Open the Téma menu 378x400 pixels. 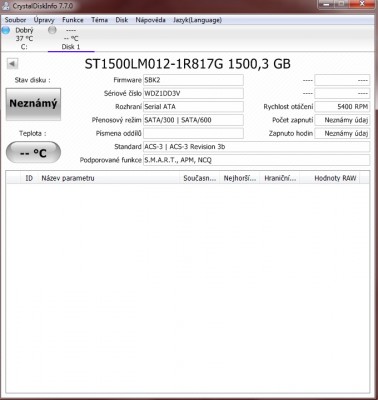tap(99, 20)
